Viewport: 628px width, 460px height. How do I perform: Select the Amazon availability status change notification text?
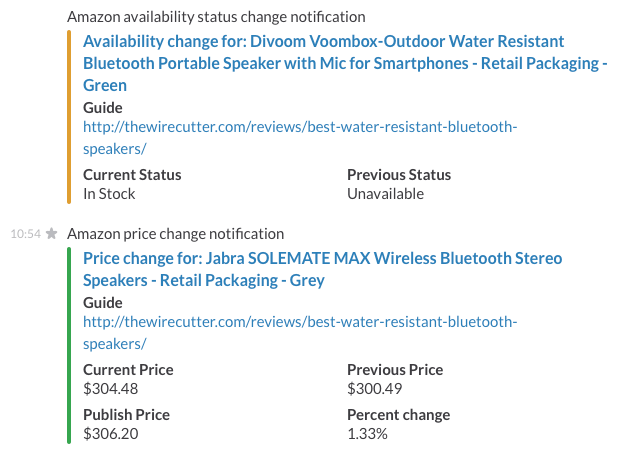click(x=216, y=17)
